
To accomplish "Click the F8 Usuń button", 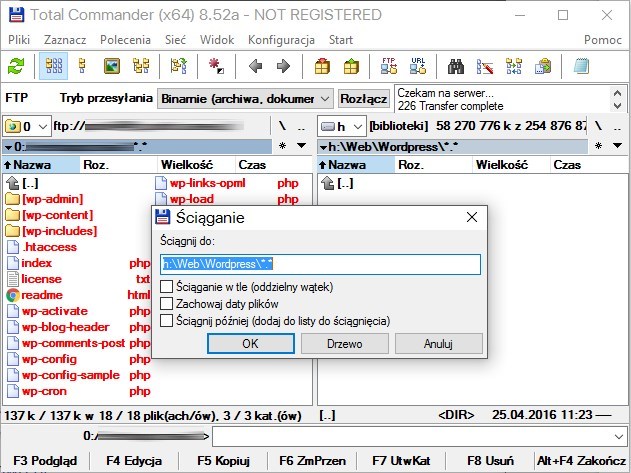I will tap(491, 461).
